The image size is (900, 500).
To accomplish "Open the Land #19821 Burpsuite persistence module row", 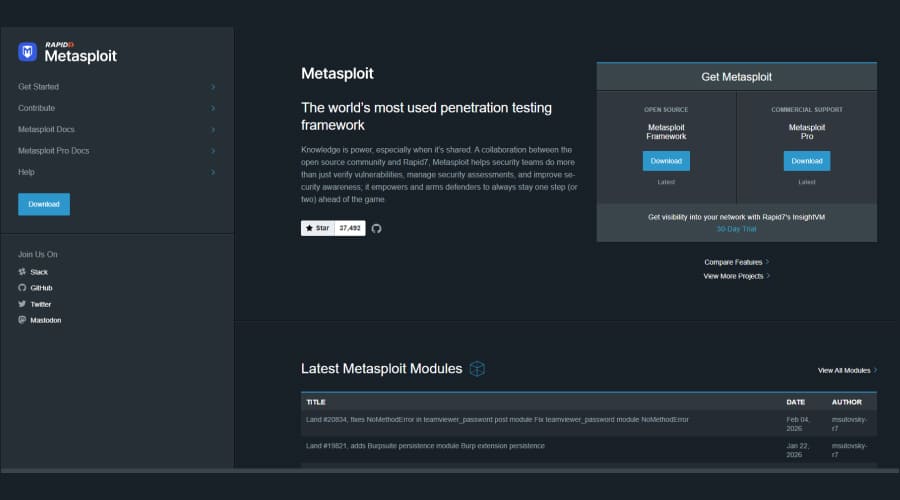I will [x=589, y=449].
